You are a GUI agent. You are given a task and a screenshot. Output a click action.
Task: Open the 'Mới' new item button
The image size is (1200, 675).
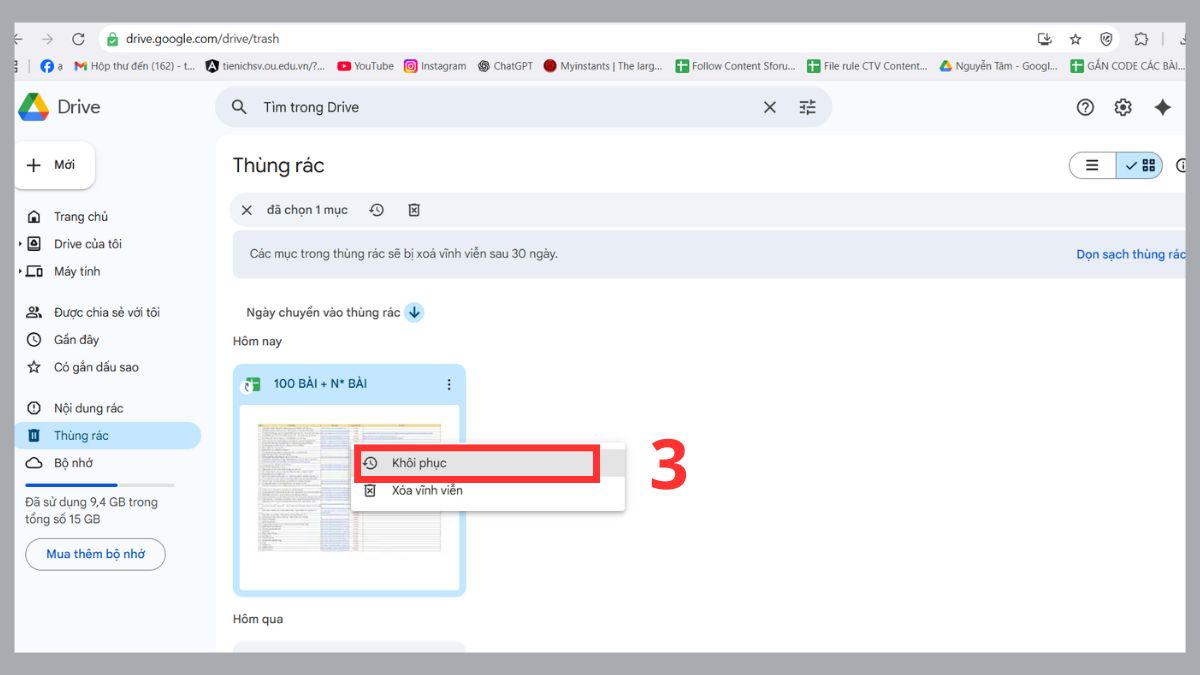click(55, 165)
